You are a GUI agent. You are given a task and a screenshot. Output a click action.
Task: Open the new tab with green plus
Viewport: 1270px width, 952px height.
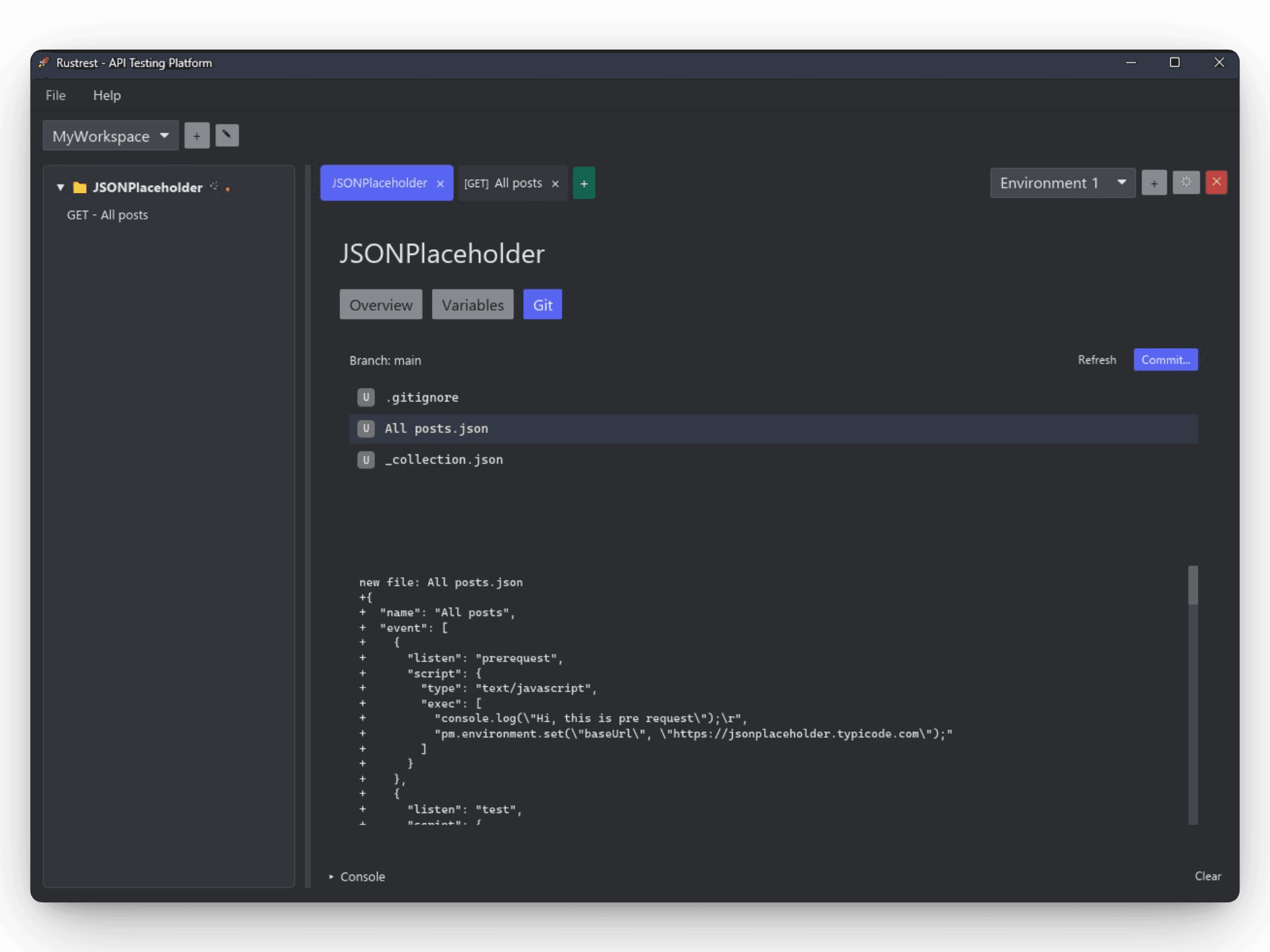pos(583,183)
